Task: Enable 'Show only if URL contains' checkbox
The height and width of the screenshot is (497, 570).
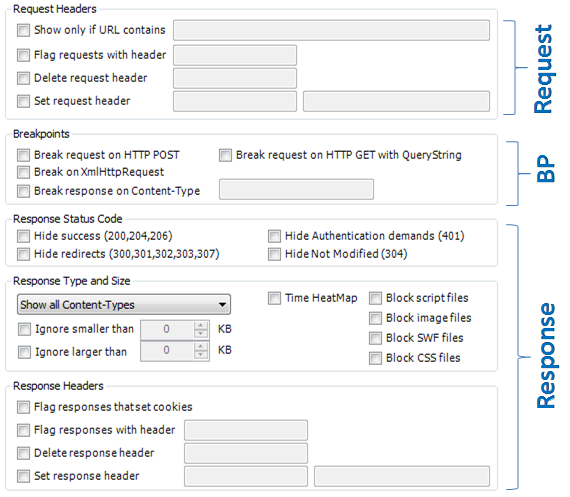Action: click(23, 30)
